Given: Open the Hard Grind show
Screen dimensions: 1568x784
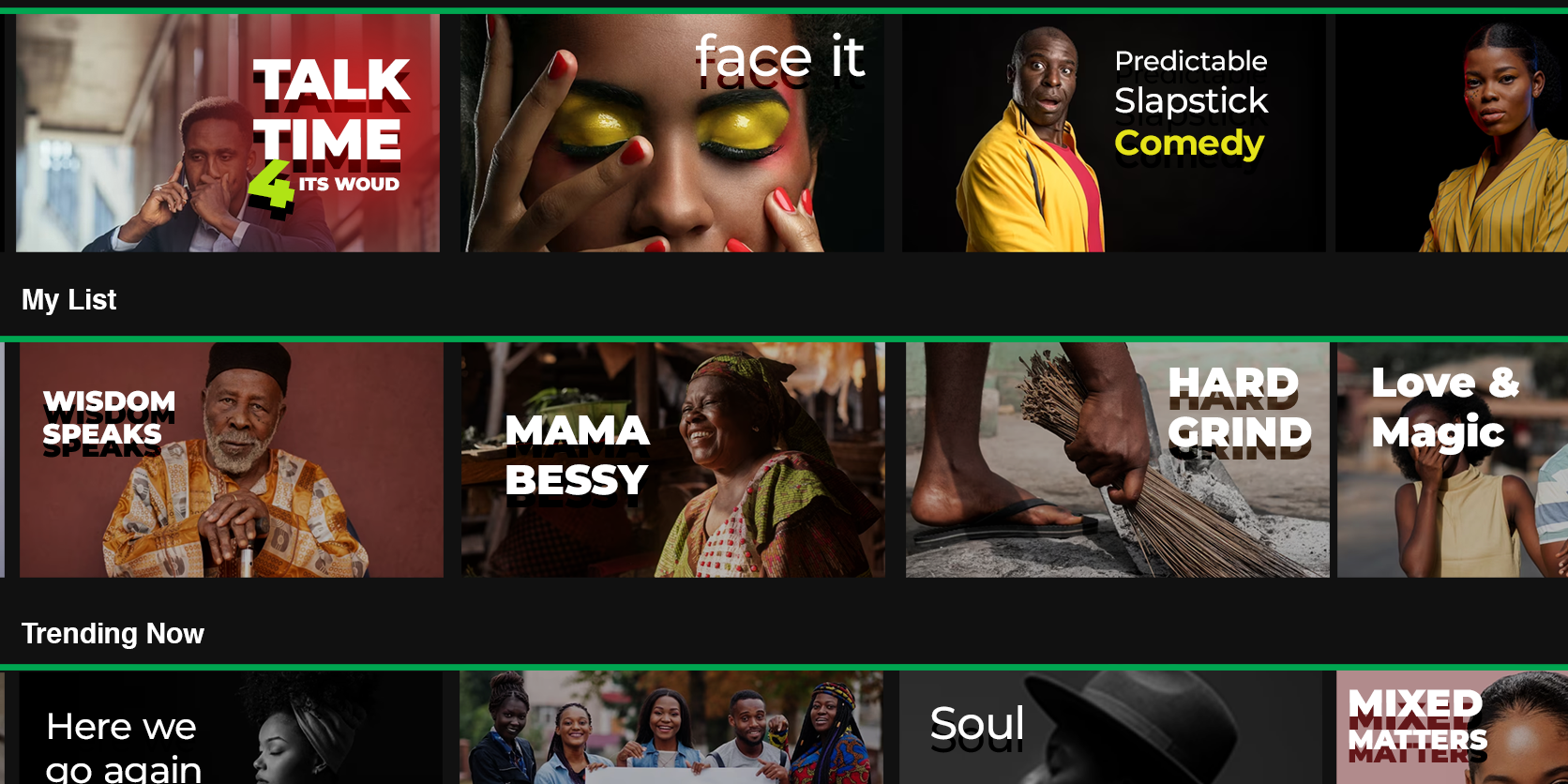Looking at the screenshot, I should [1118, 460].
